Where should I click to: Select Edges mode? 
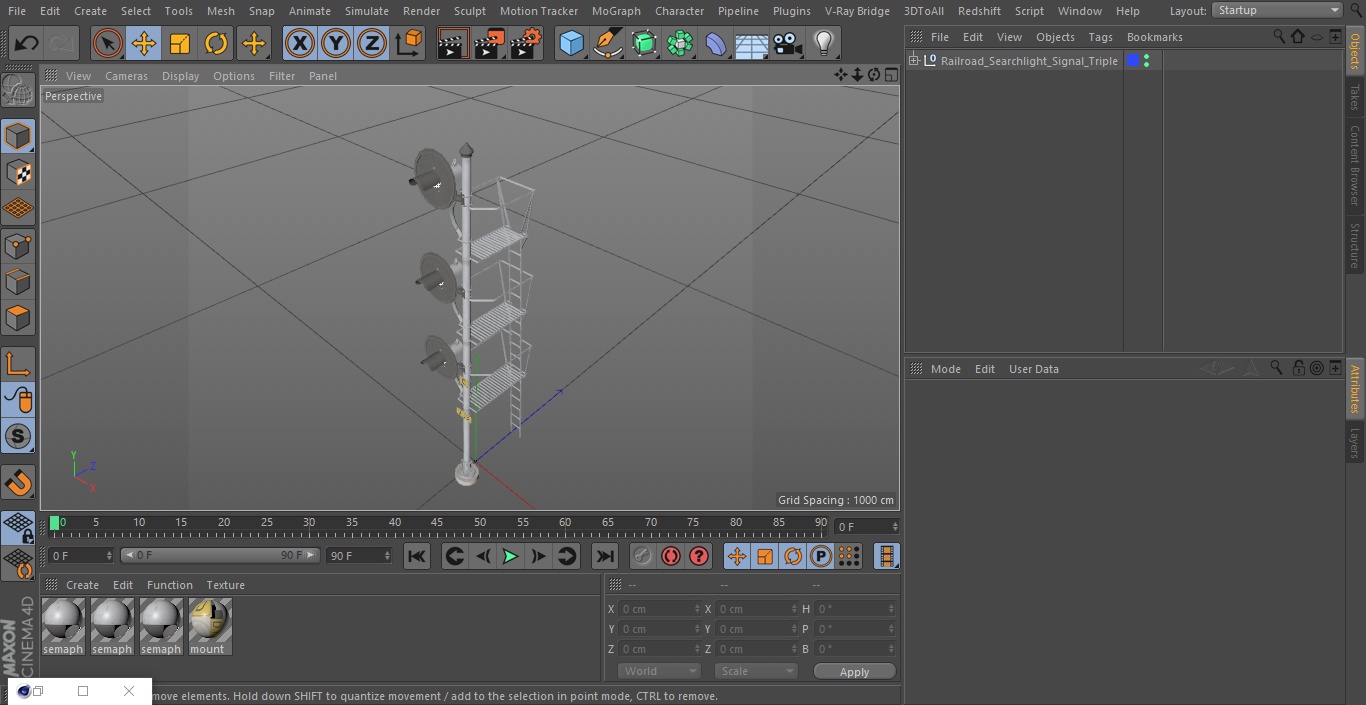tap(18, 282)
